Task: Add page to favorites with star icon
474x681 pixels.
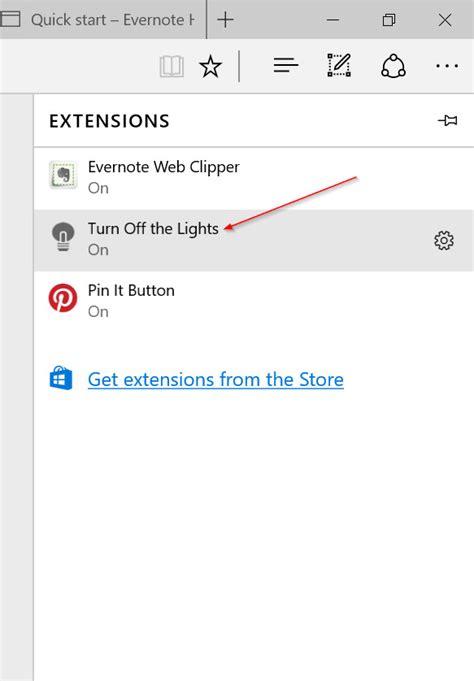Action: click(x=210, y=66)
